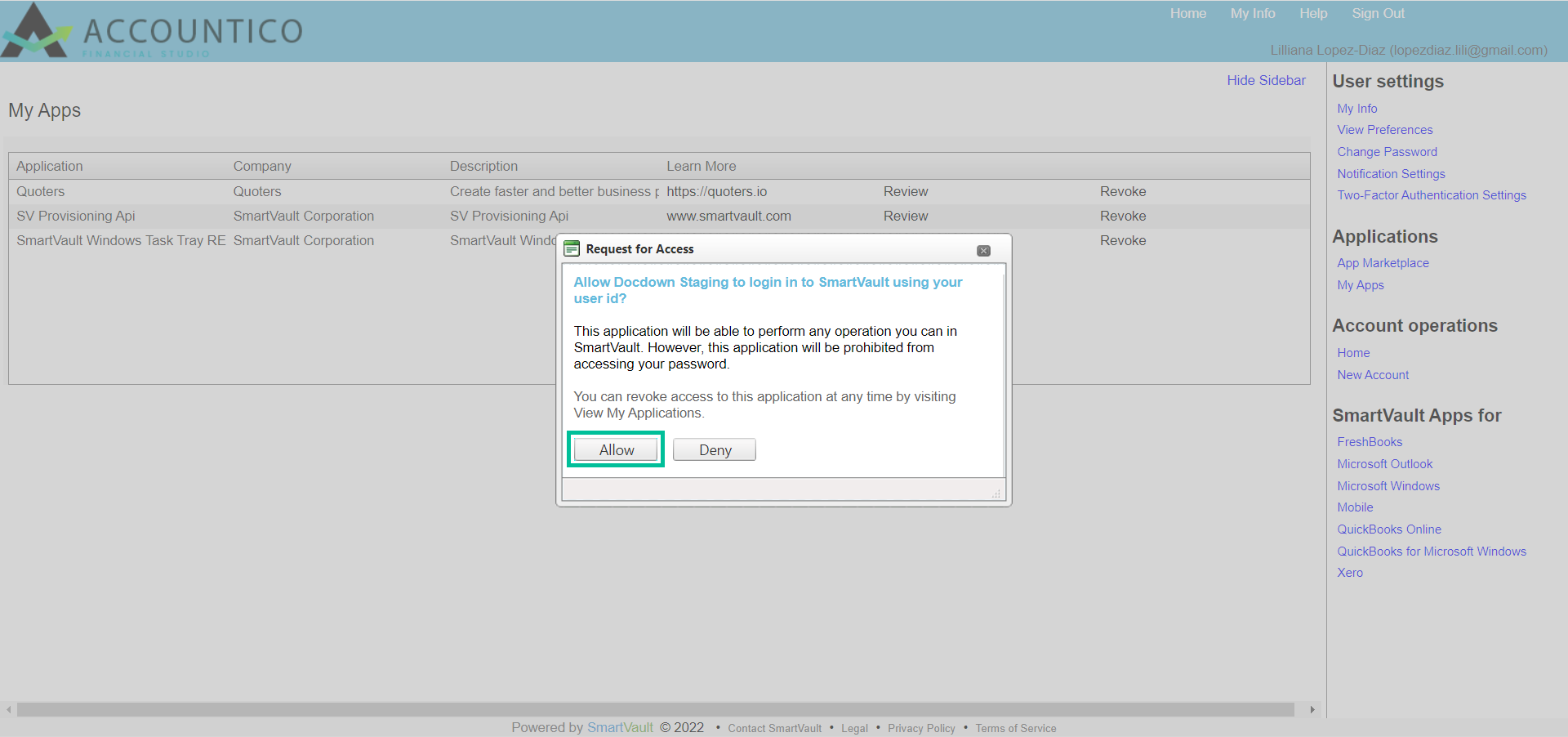Hide the sidebar

(x=1266, y=80)
